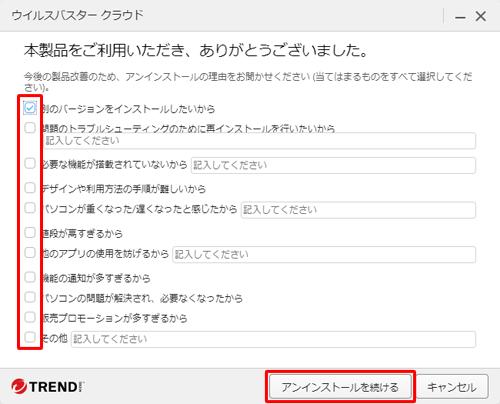Check '販売プロモーションが多すぎるから' checkbox

click(30, 317)
